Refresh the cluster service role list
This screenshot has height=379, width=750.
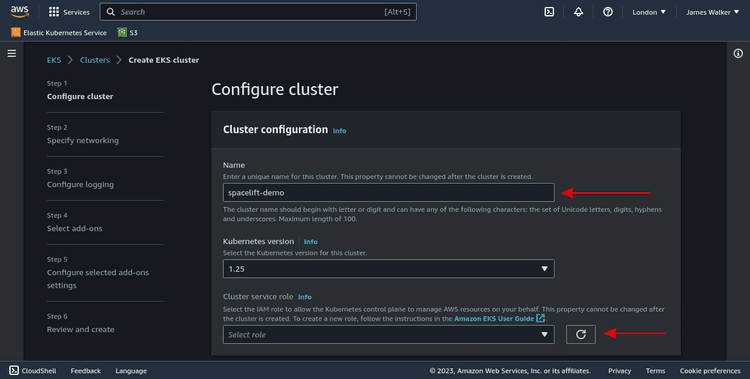(581, 334)
